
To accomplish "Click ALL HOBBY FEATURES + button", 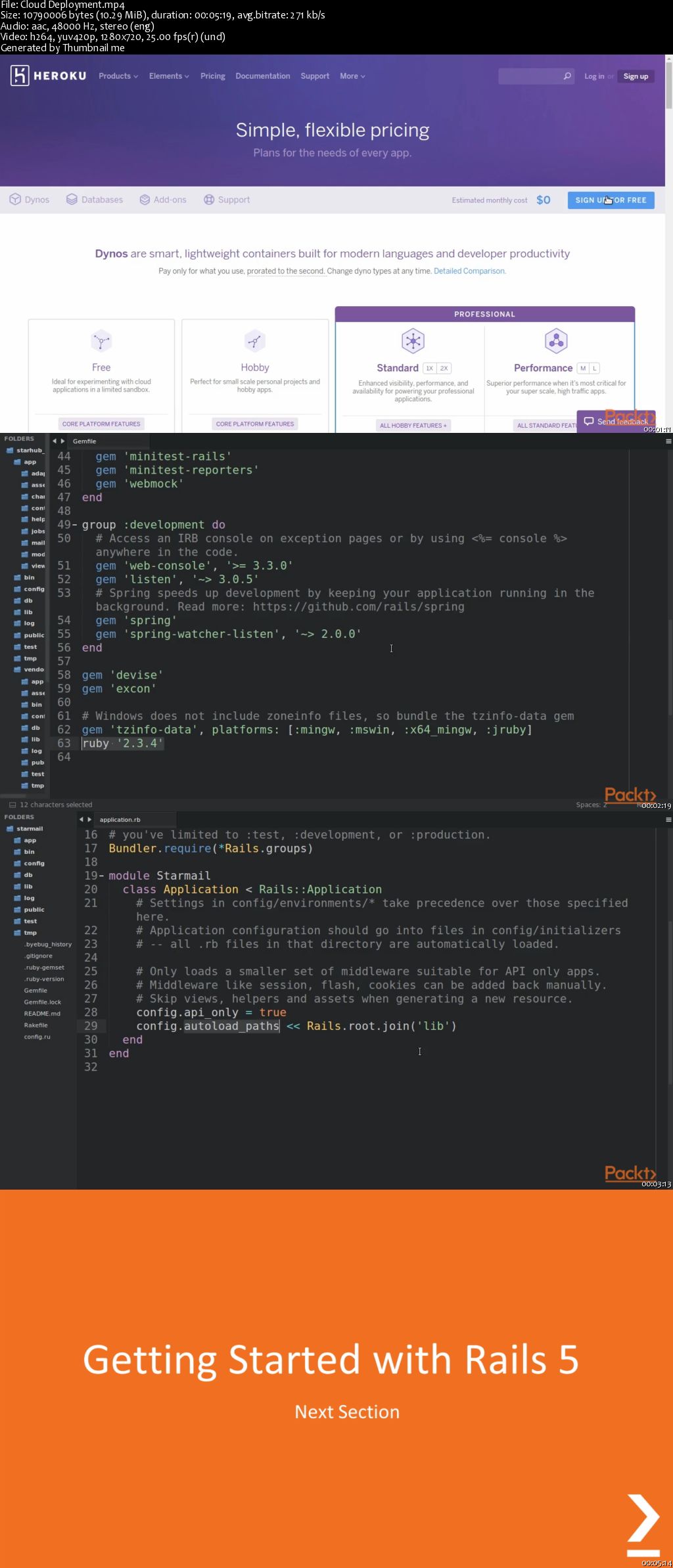I will pos(413,425).
